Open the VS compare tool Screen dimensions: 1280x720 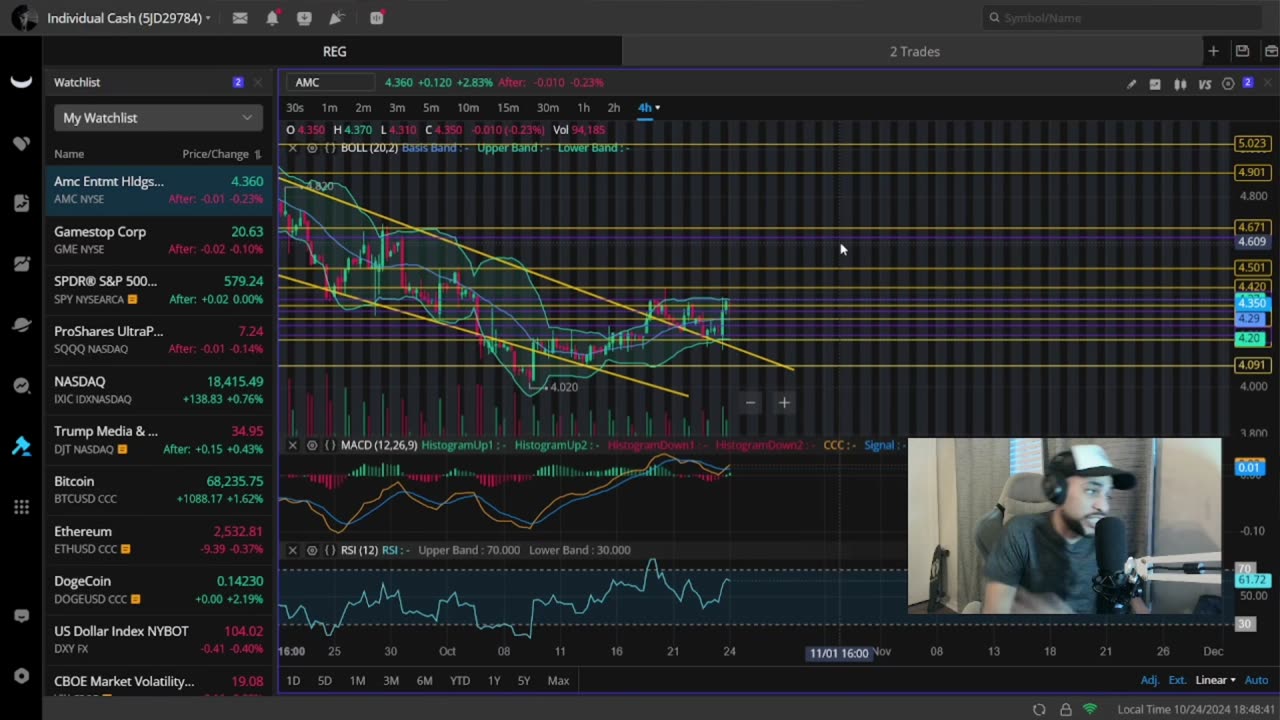coord(1205,84)
